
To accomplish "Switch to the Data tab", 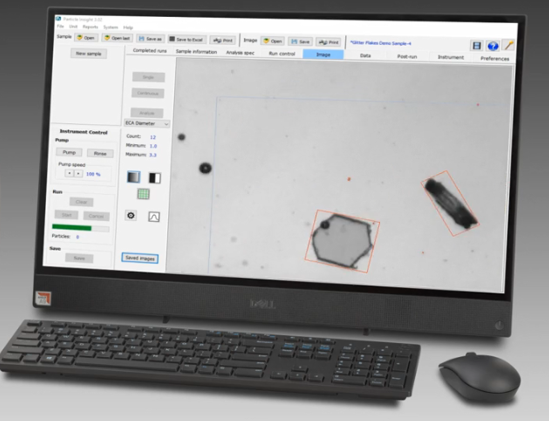I will pos(365,55).
